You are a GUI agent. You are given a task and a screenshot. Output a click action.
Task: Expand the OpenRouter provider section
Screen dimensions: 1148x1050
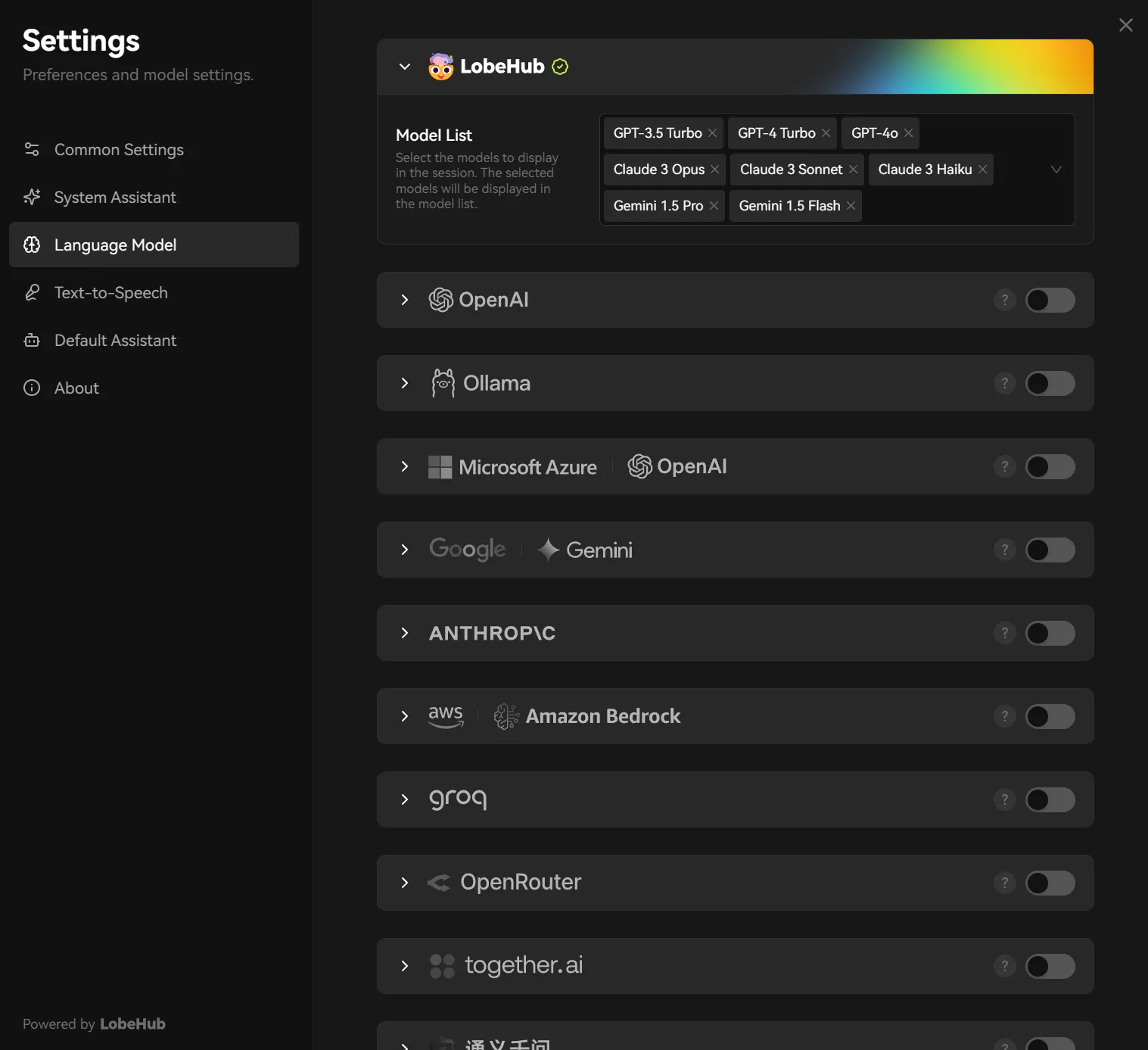405,883
